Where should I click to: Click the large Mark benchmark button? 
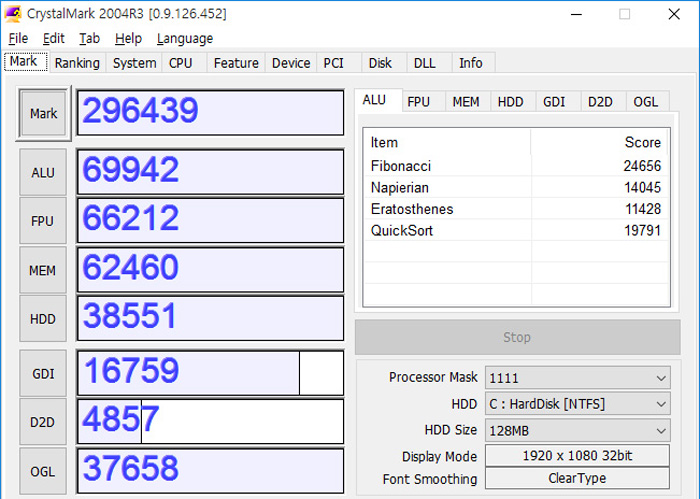pyautogui.click(x=43, y=113)
